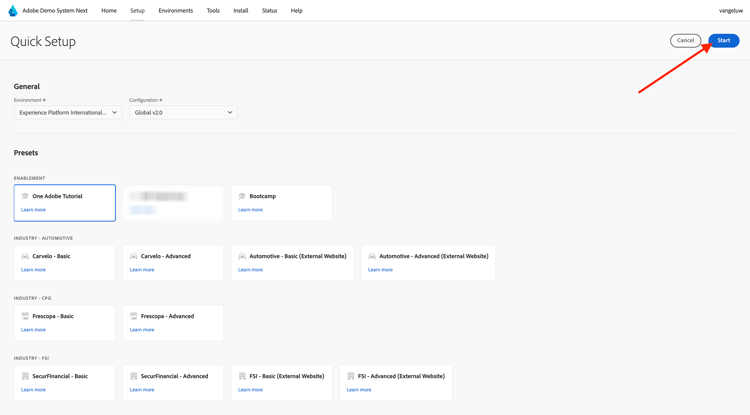The height and width of the screenshot is (415, 750).
Task: Follow Learn more under Bootcamp
Action: (251, 210)
